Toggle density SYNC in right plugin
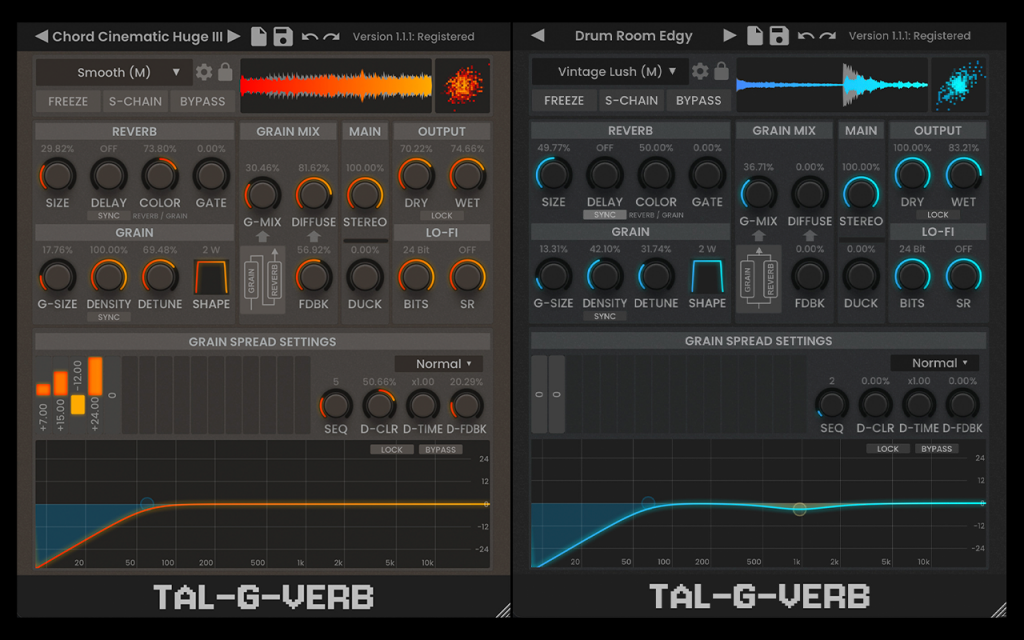 (605, 316)
